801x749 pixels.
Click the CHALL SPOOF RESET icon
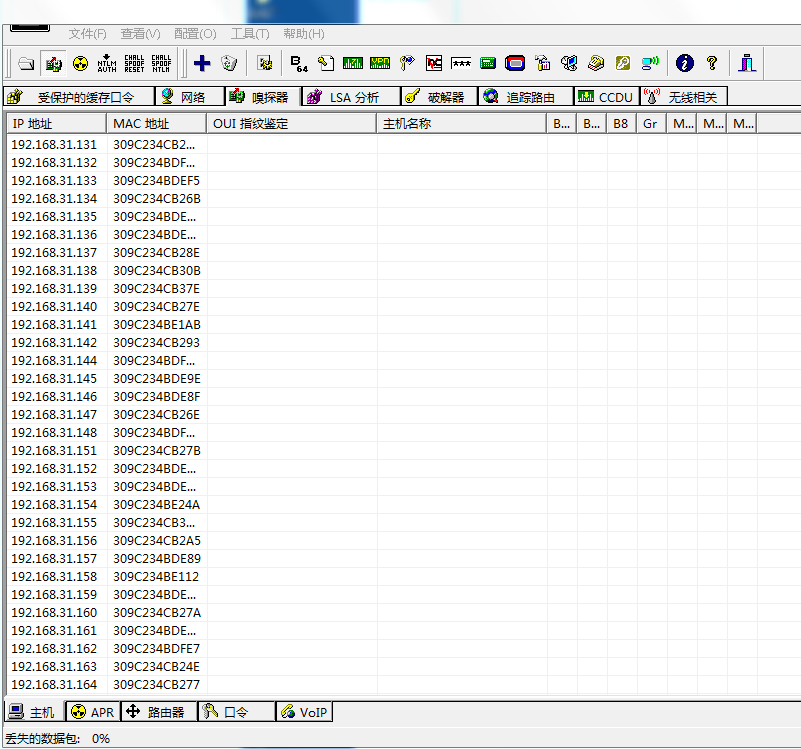pos(134,63)
